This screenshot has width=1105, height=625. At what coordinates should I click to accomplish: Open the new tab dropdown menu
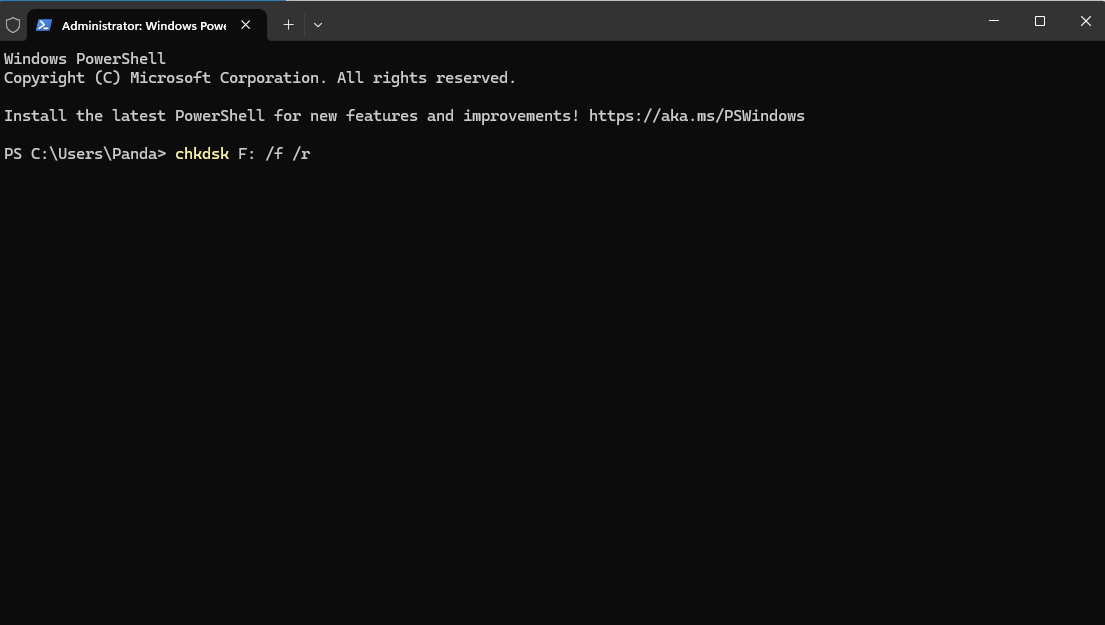tap(317, 24)
